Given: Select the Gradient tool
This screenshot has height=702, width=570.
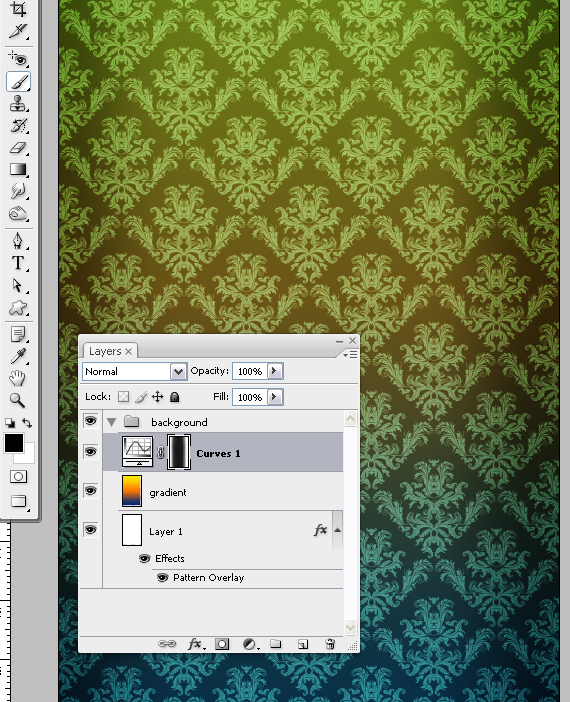Looking at the screenshot, I should 18,170.
